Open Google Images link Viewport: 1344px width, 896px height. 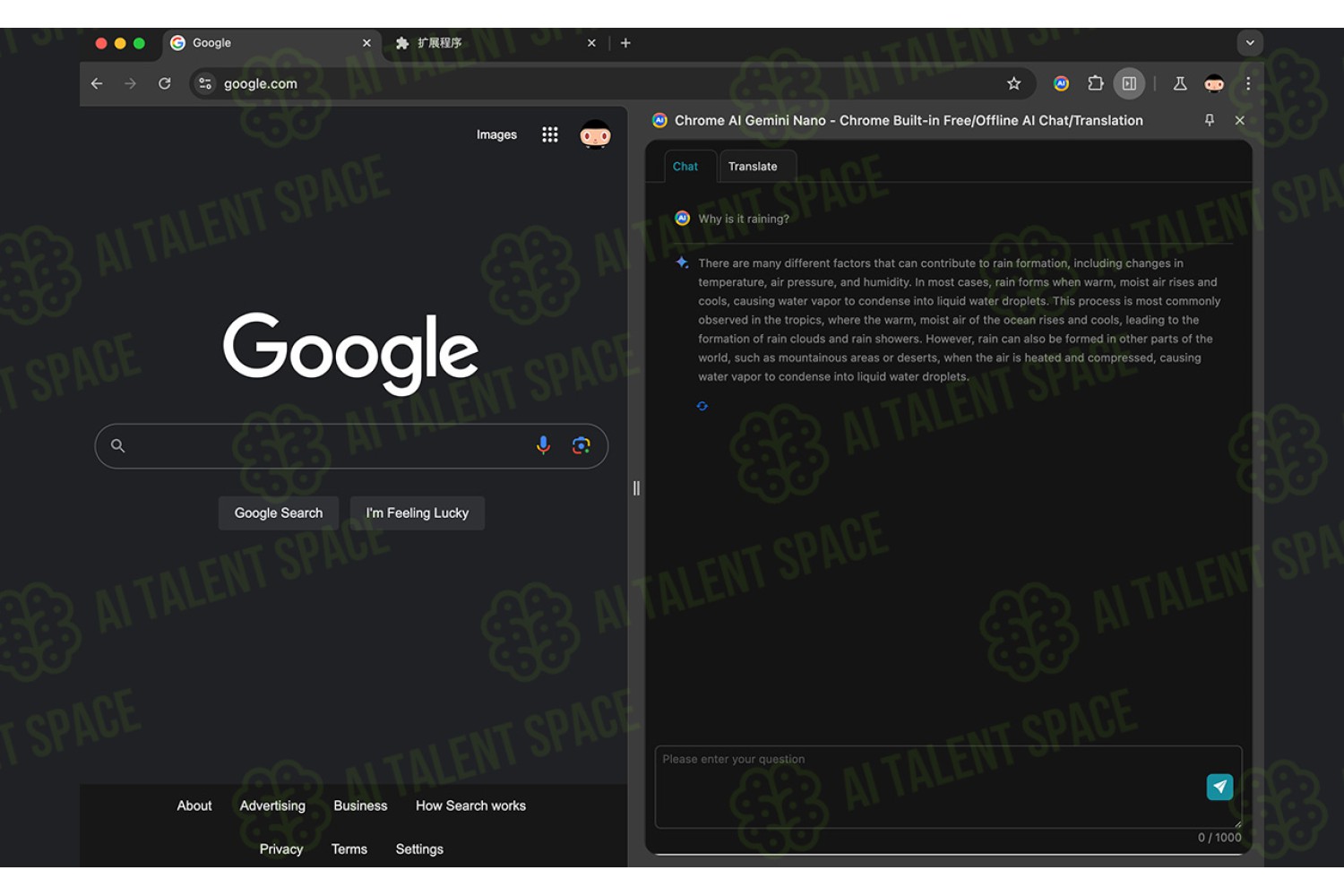496,134
